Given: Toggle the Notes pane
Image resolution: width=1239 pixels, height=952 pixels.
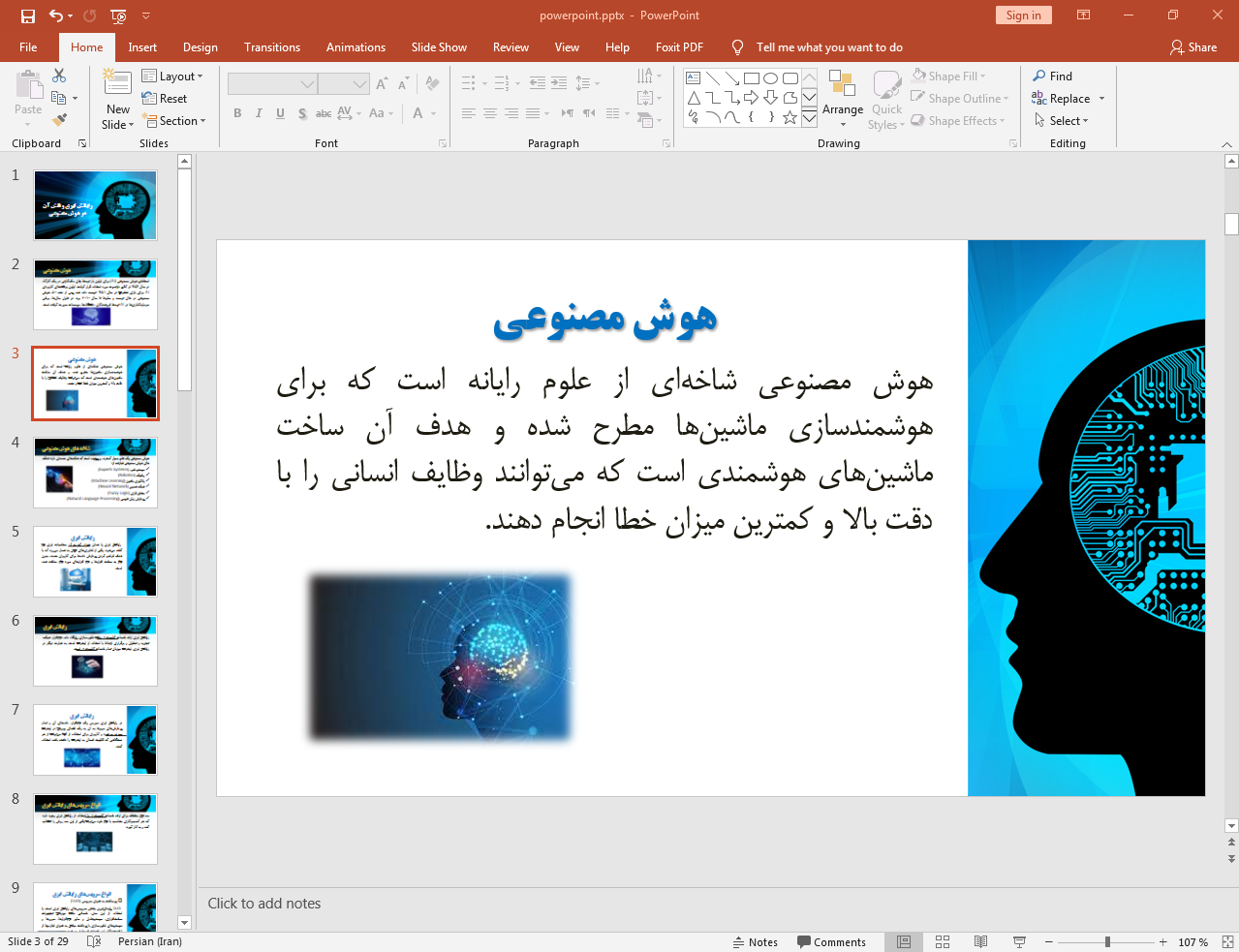Looking at the screenshot, I should tap(756, 941).
